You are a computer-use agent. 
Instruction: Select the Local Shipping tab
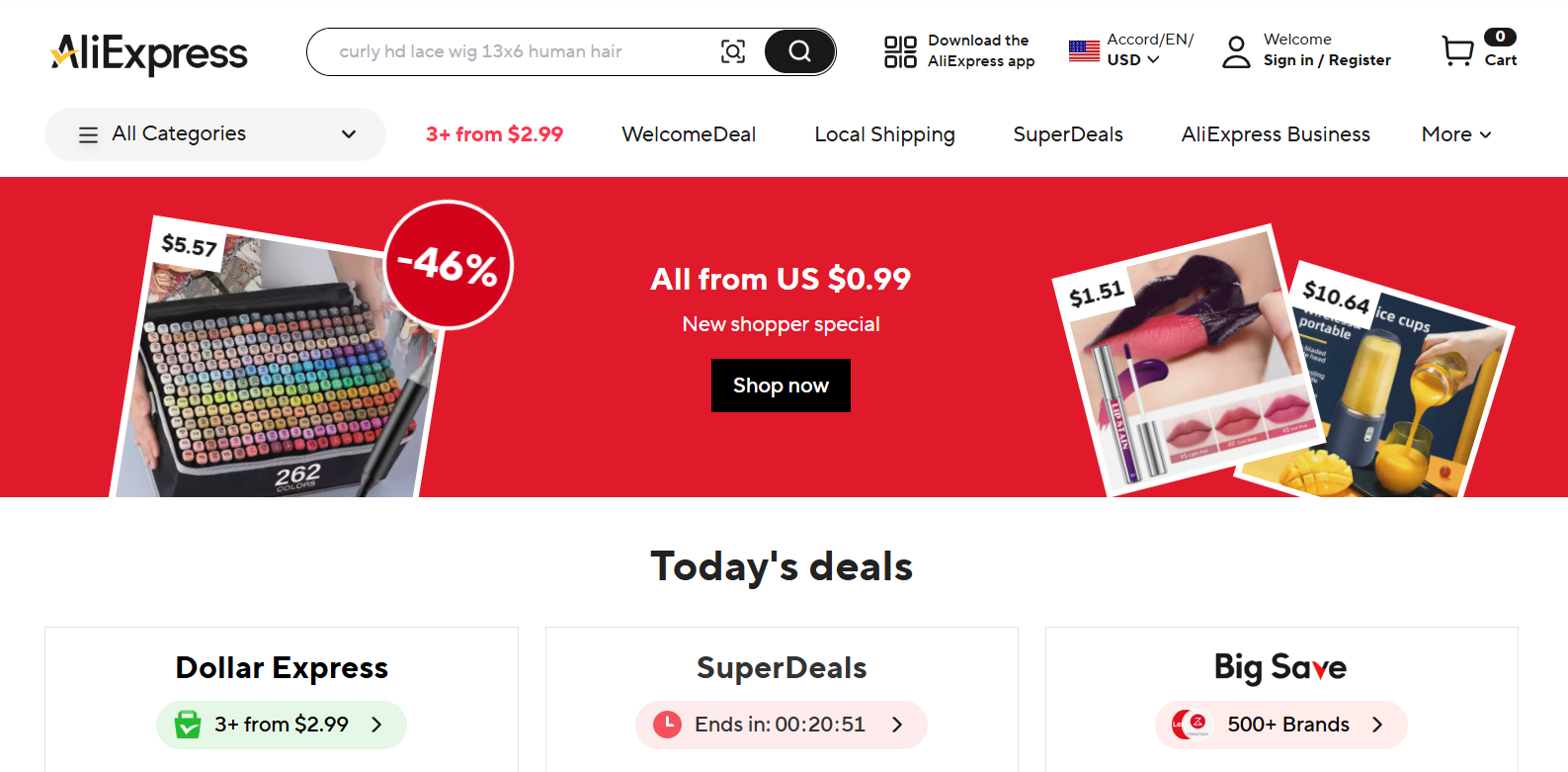884,133
